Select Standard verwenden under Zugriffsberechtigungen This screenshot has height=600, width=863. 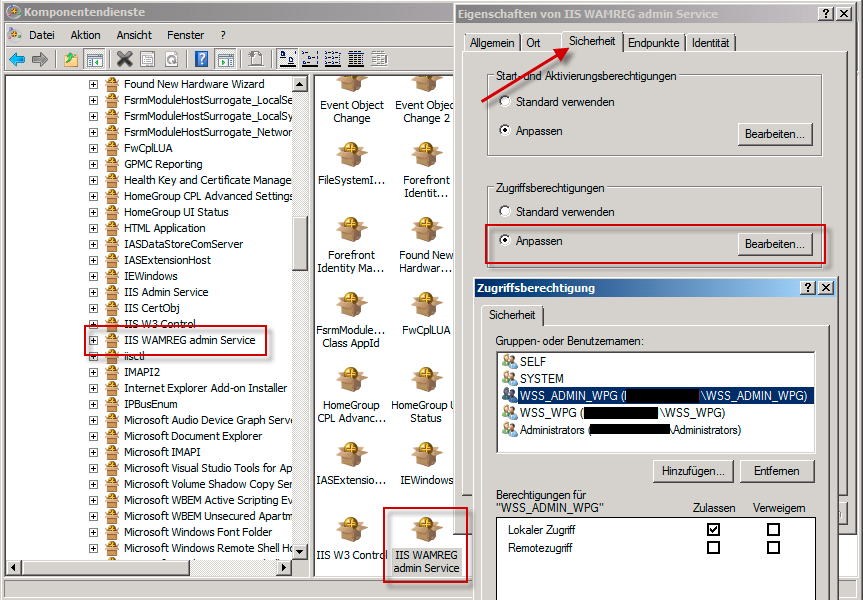505,211
